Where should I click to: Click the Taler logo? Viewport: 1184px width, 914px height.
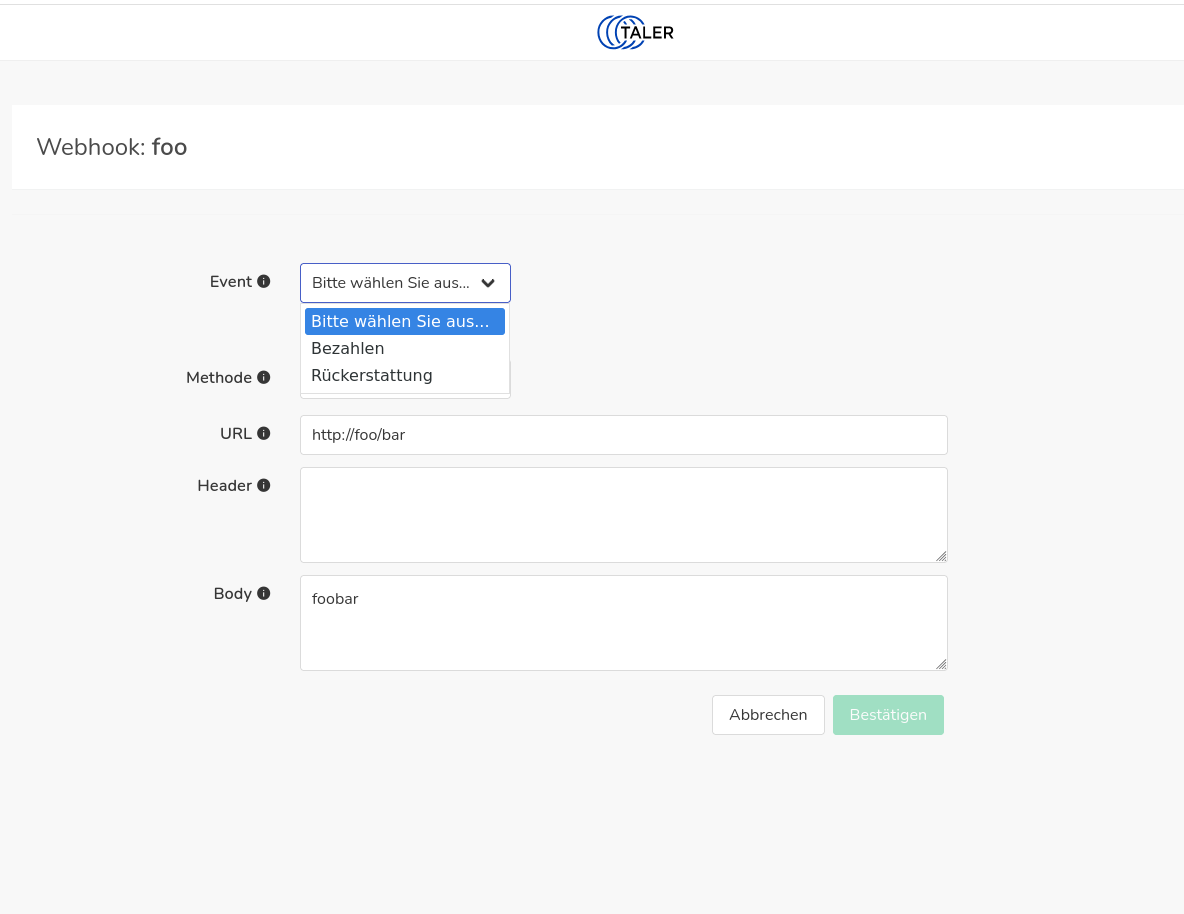[635, 32]
